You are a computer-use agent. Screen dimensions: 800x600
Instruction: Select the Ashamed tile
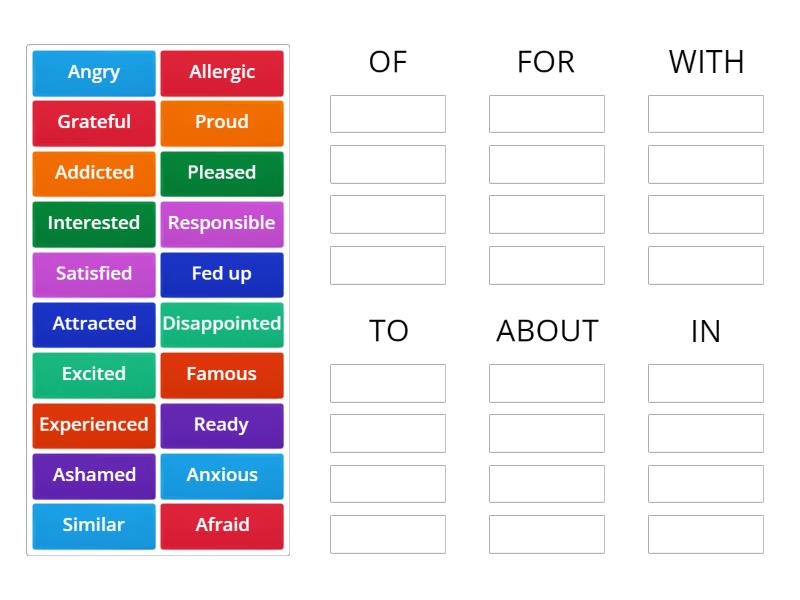[93, 475]
